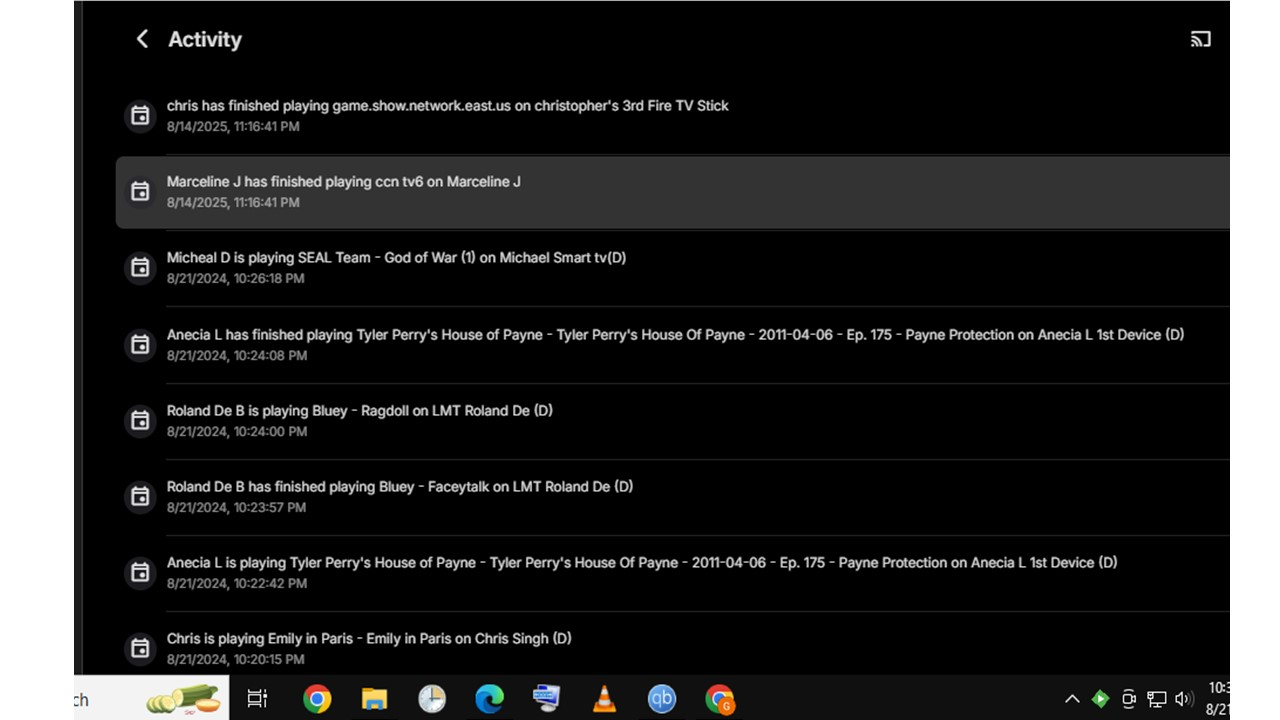
Task: Click calendar icon beside Emily in Paris entry
Action: click(141, 649)
